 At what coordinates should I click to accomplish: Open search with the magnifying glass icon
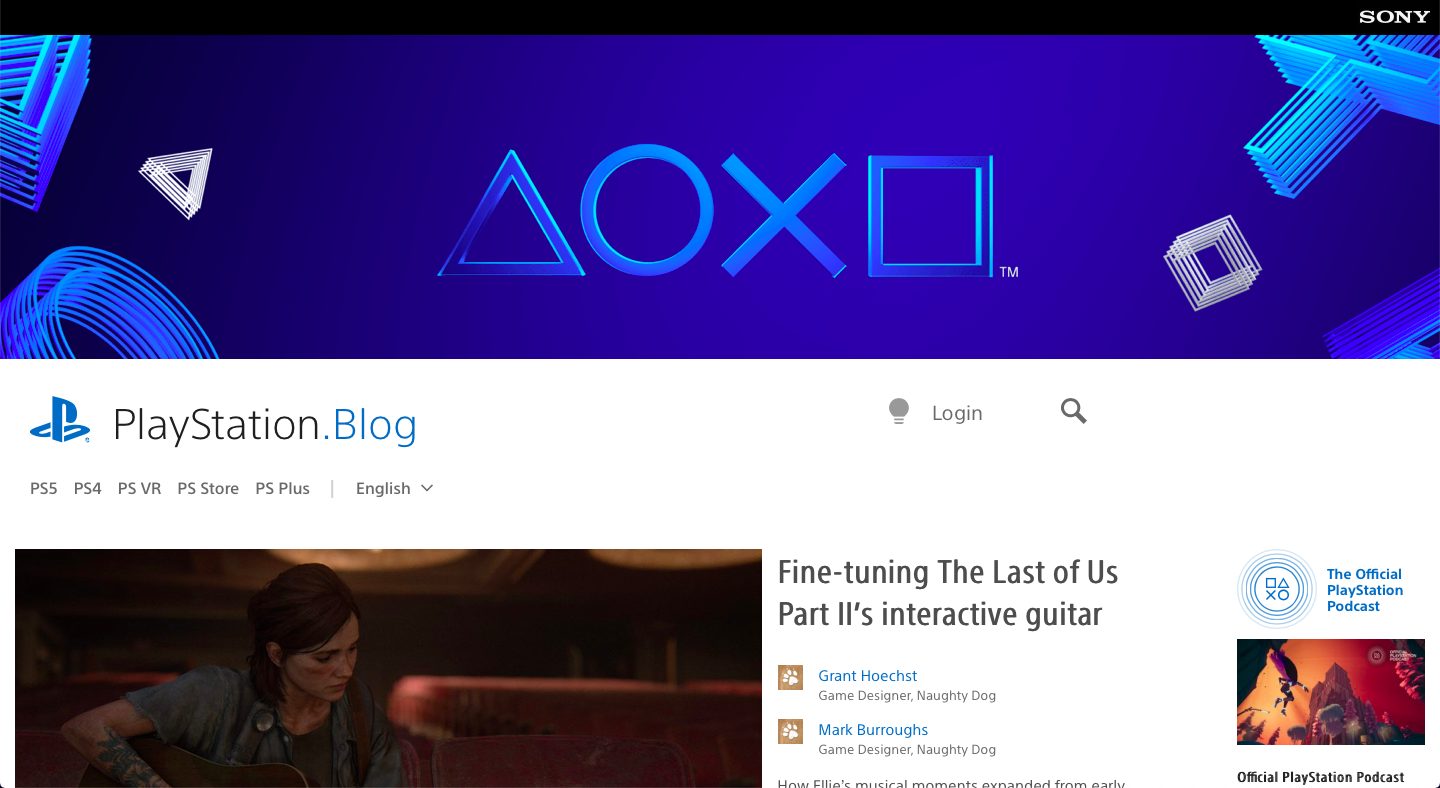tap(1073, 411)
